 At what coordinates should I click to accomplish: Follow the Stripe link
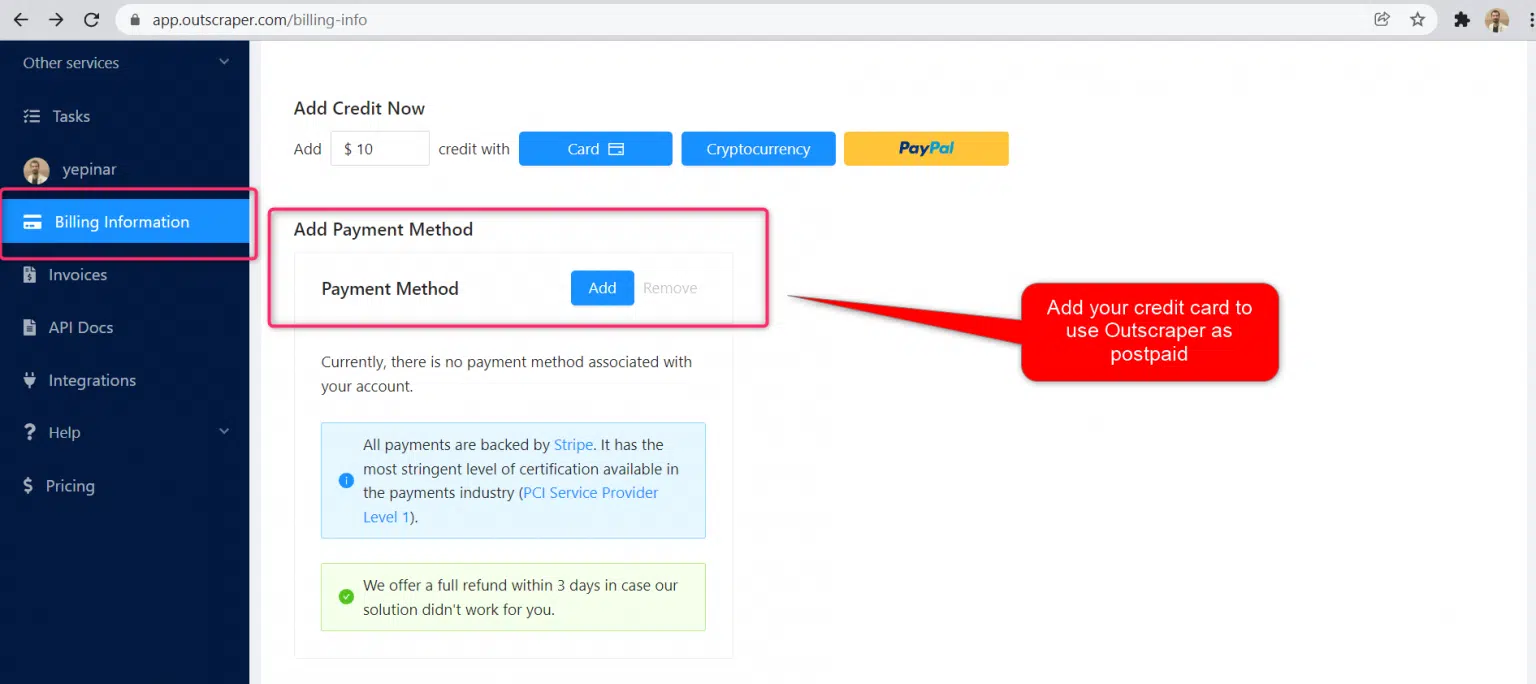coord(573,445)
